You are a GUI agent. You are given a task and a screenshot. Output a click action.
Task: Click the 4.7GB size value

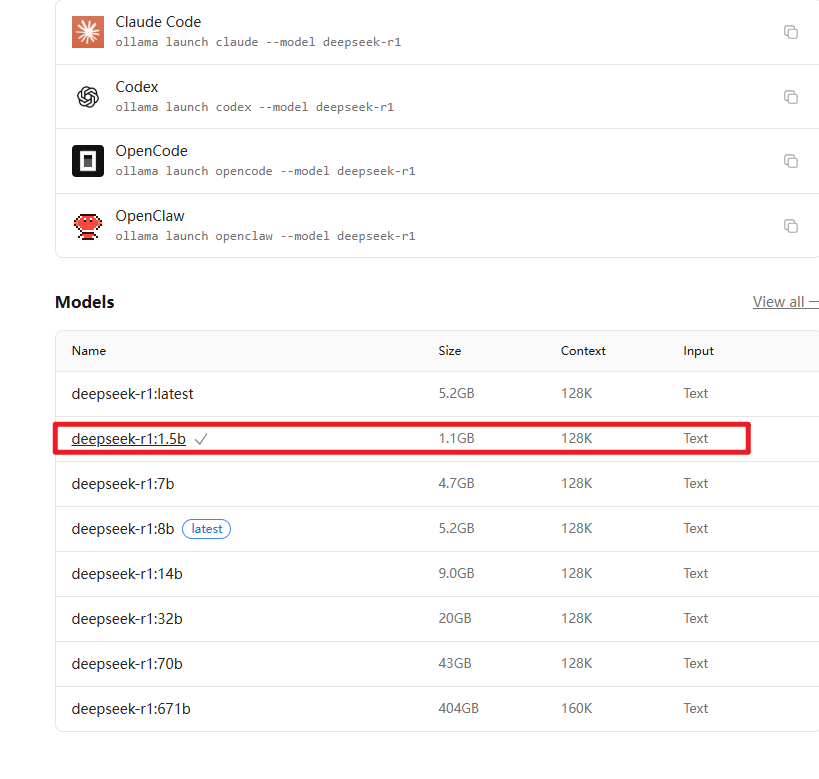click(x=457, y=483)
